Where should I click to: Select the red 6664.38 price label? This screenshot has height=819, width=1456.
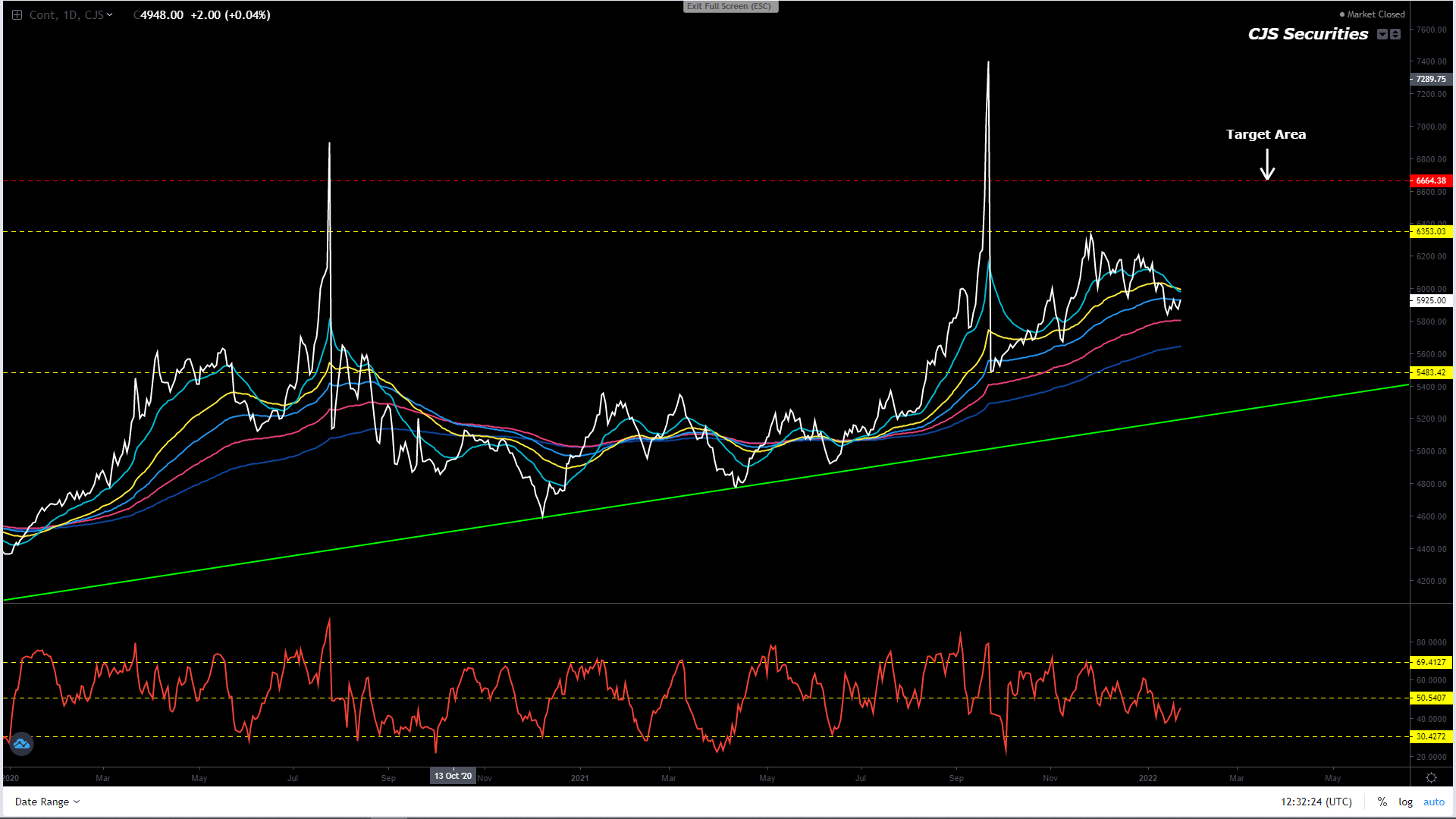coord(1430,180)
